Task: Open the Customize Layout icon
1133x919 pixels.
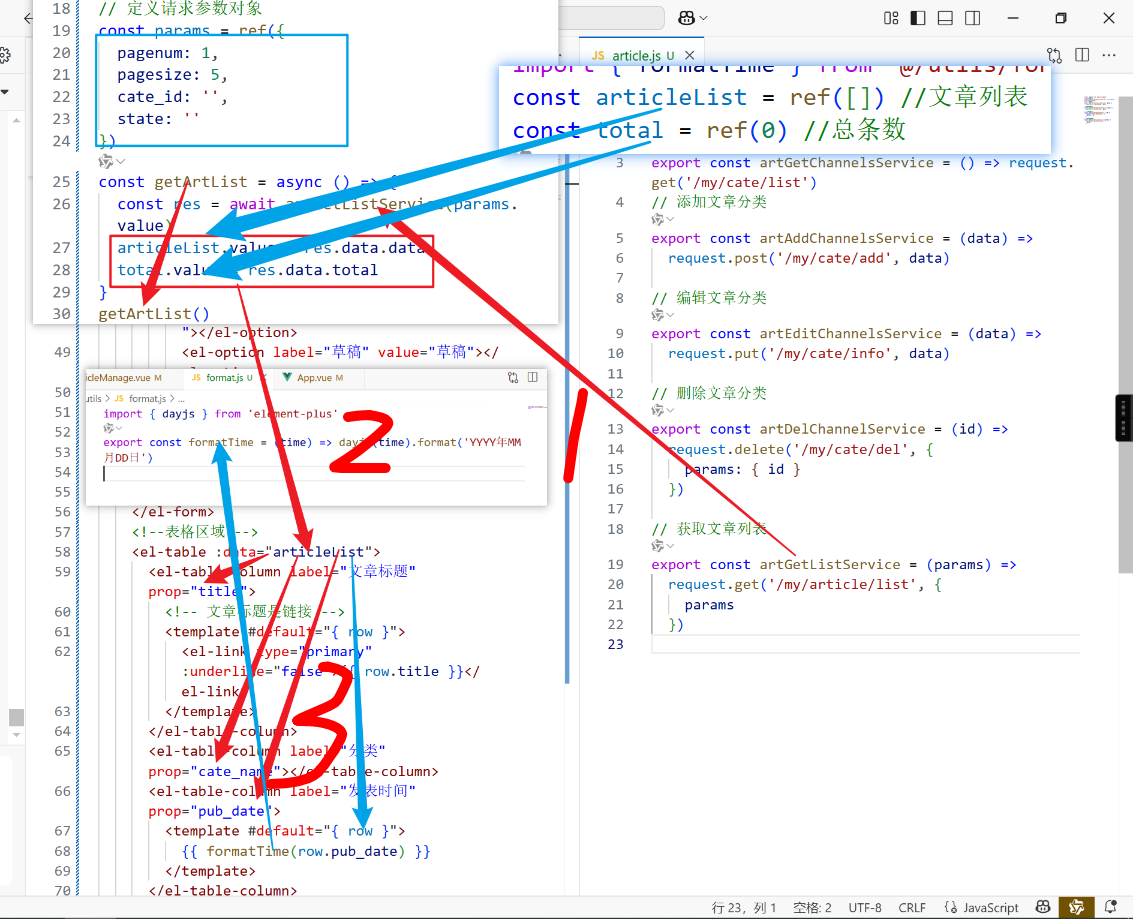Action: (x=891, y=18)
